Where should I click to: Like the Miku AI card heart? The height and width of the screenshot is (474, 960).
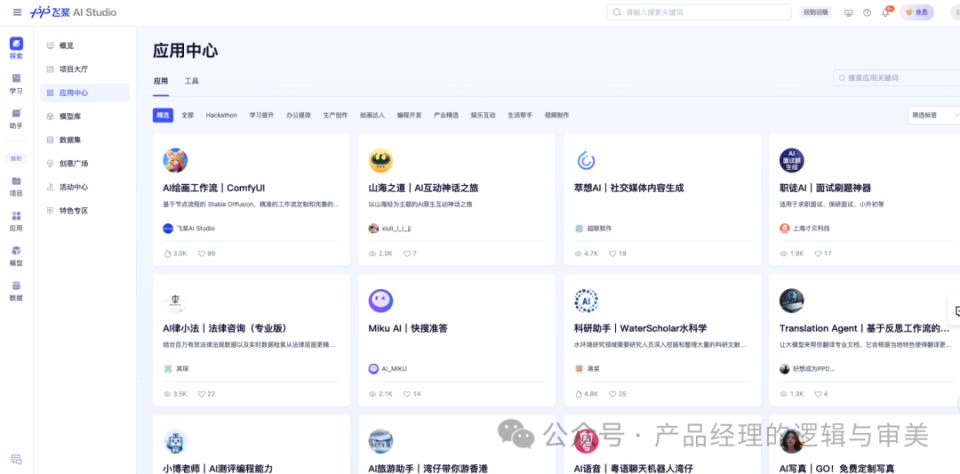point(407,394)
